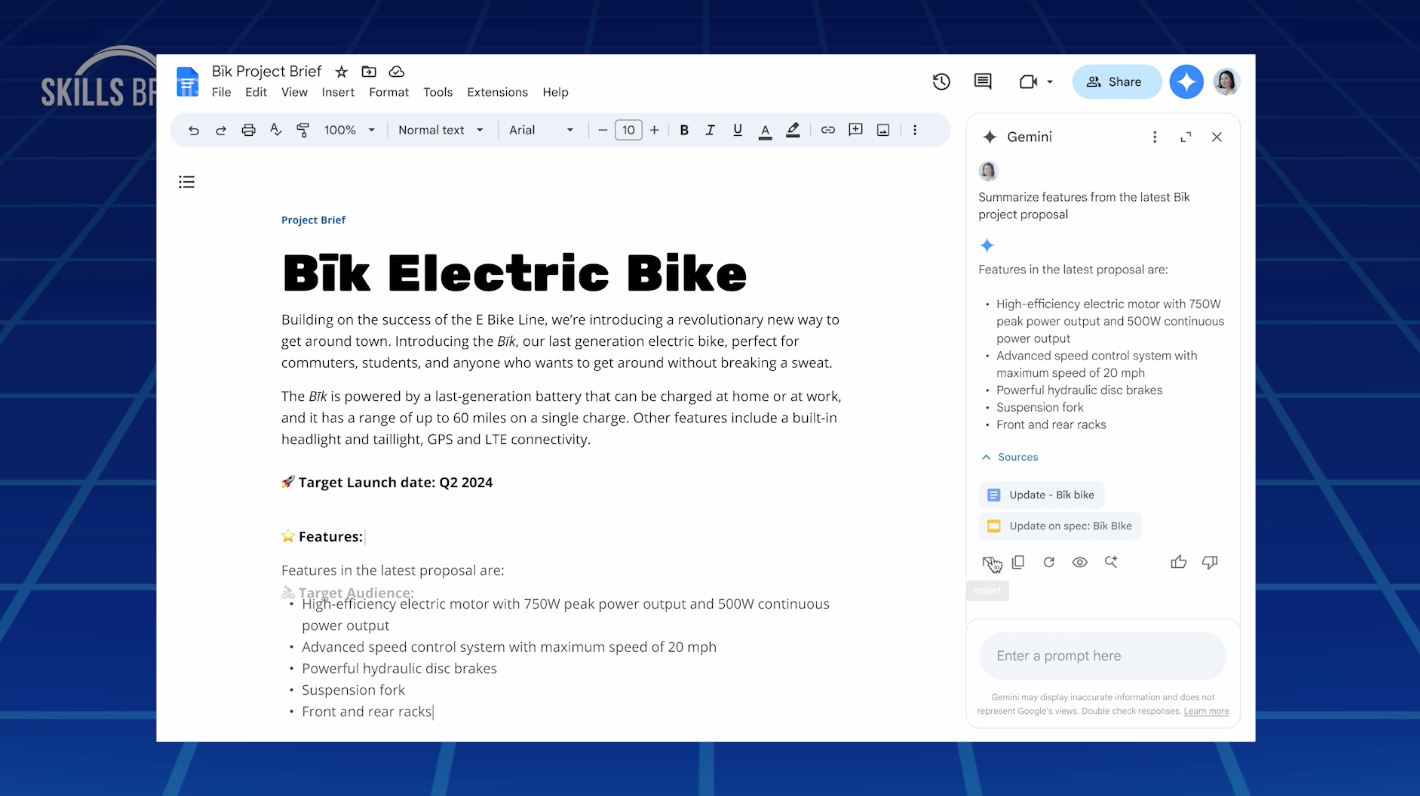
Task: Open the 'Update on spec: Bīk Bike' source
Action: click(x=1060, y=526)
